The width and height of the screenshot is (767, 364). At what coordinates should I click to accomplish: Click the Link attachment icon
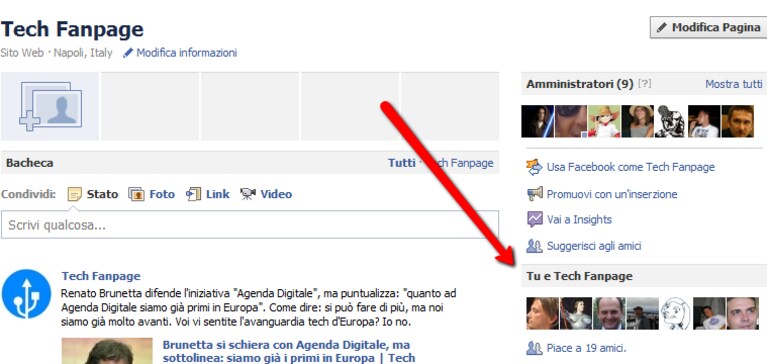(x=193, y=194)
